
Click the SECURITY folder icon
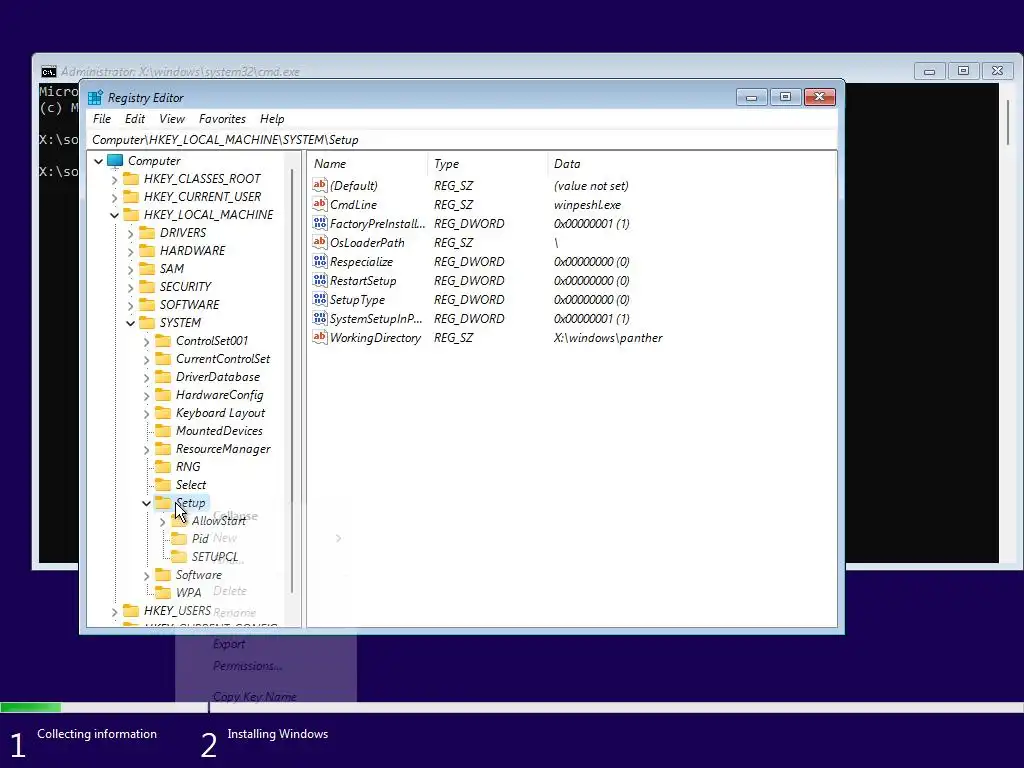[148, 287]
